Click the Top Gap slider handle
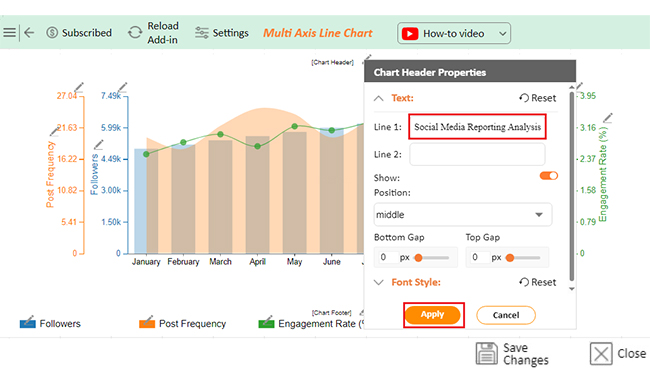The image size is (650, 385). tap(510, 258)
